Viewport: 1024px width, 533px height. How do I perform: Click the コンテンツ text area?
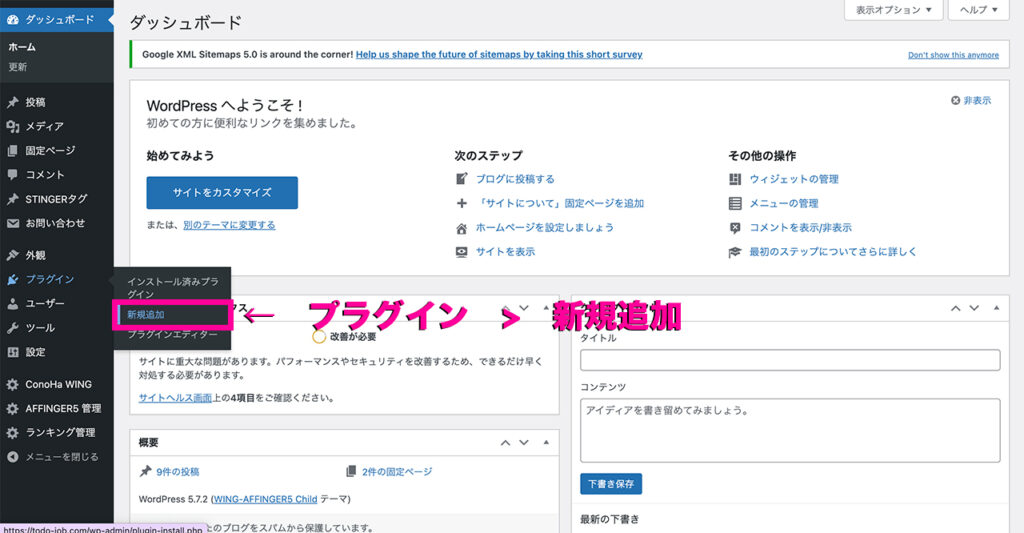point(790,430)
